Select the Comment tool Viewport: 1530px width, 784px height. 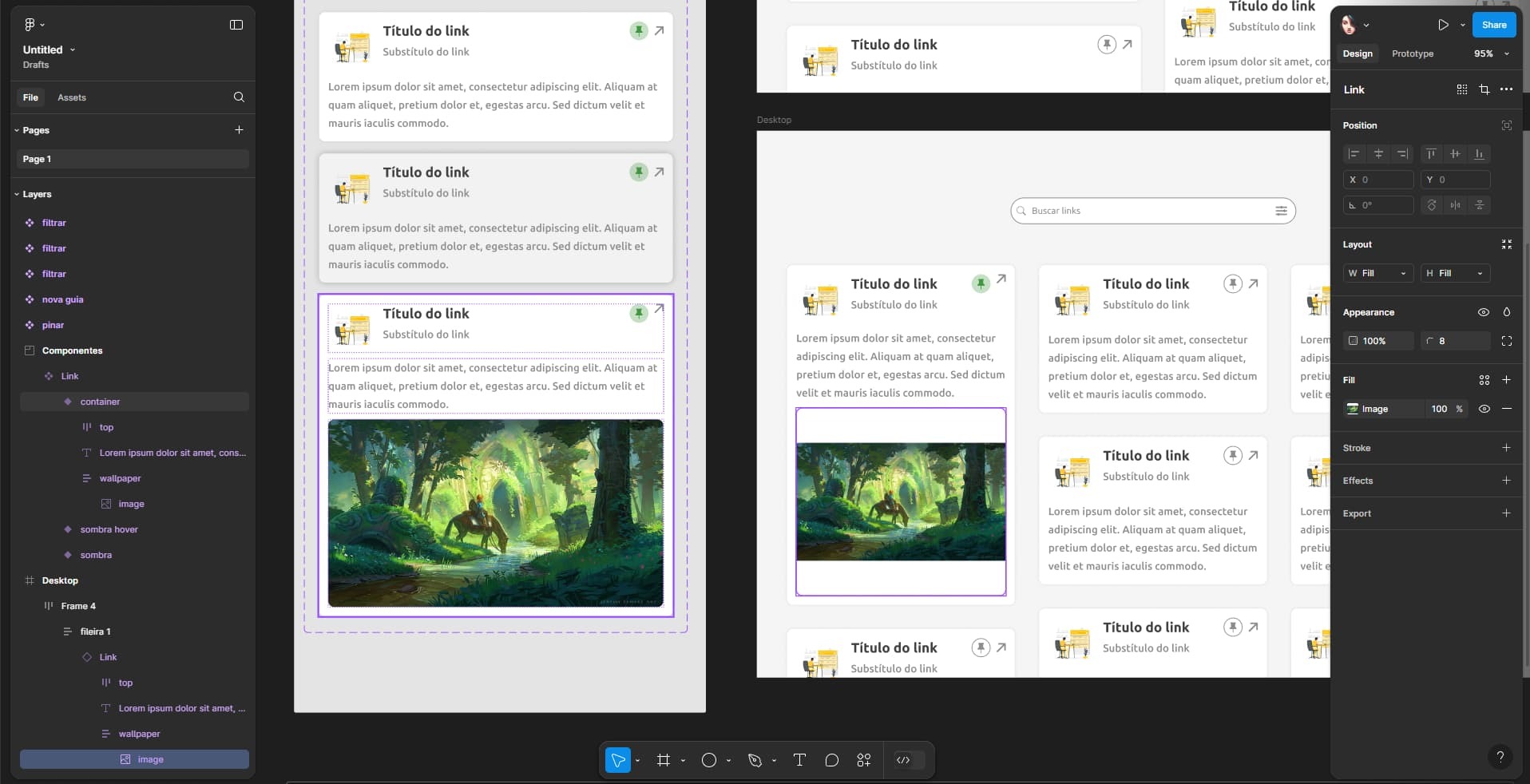(x=832, y=760)
